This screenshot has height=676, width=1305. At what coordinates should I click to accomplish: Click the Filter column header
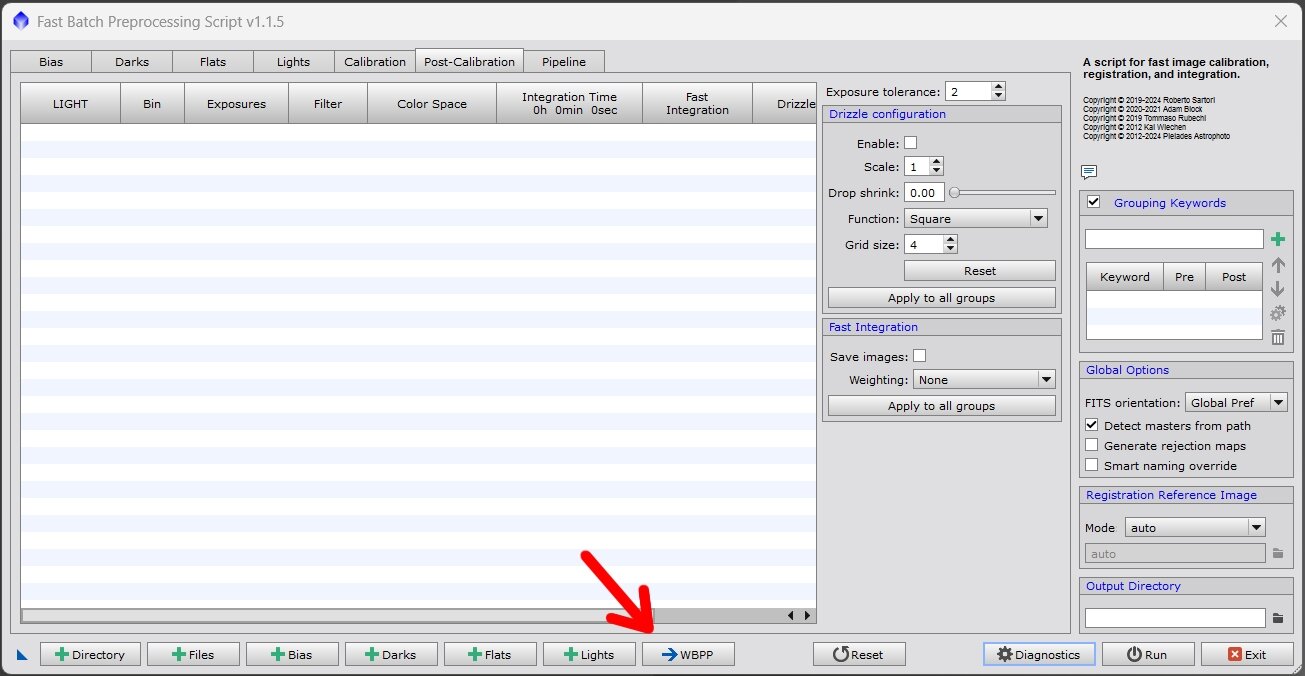[x=328, y=103]
